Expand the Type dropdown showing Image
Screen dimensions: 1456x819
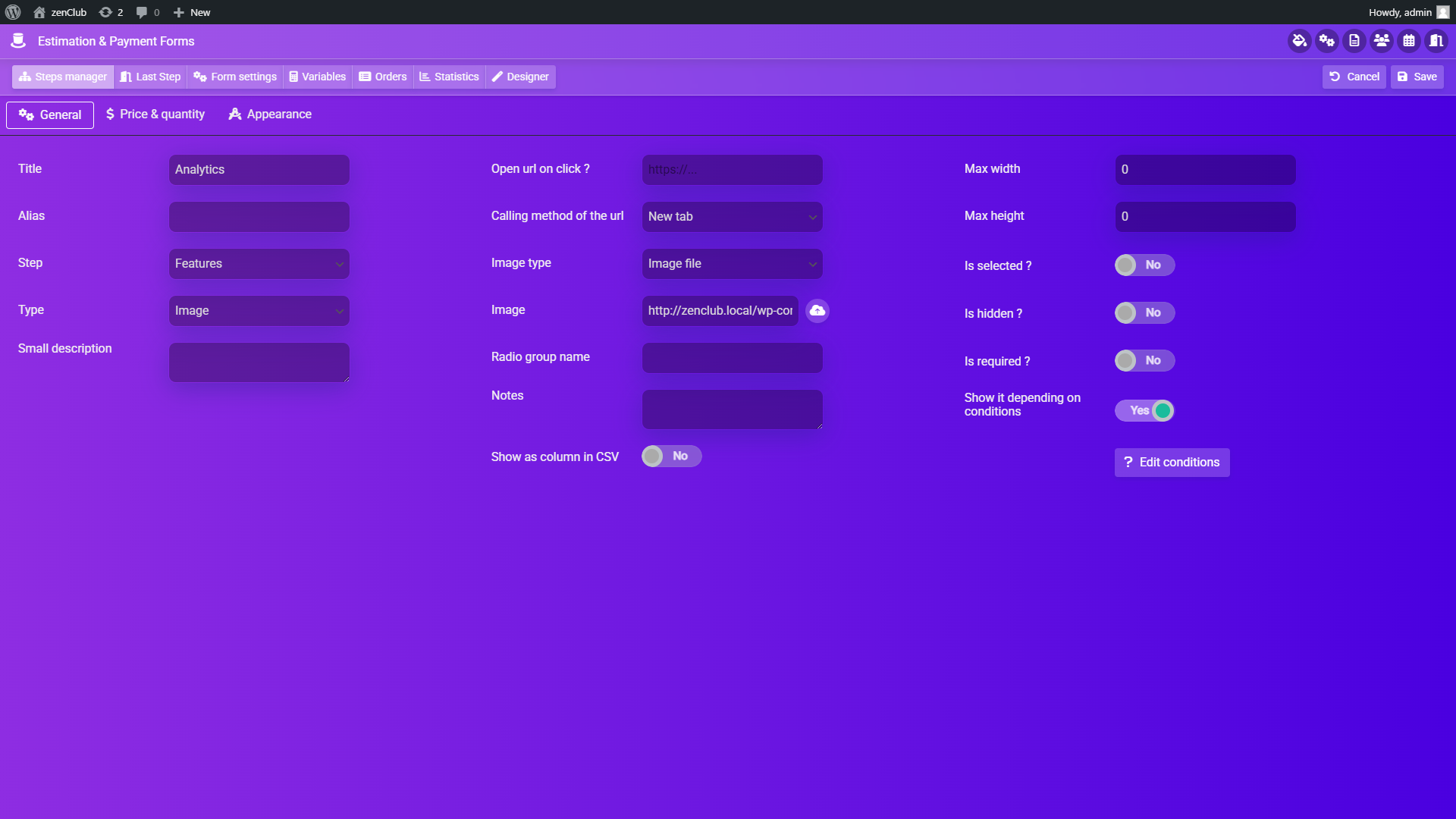(x=259, y=311)
